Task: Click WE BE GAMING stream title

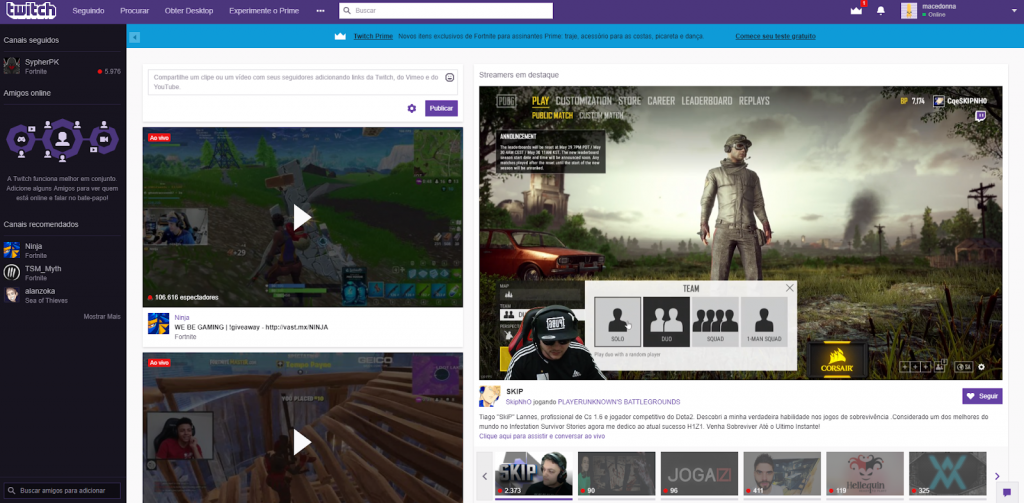Action: coord(251,327)
